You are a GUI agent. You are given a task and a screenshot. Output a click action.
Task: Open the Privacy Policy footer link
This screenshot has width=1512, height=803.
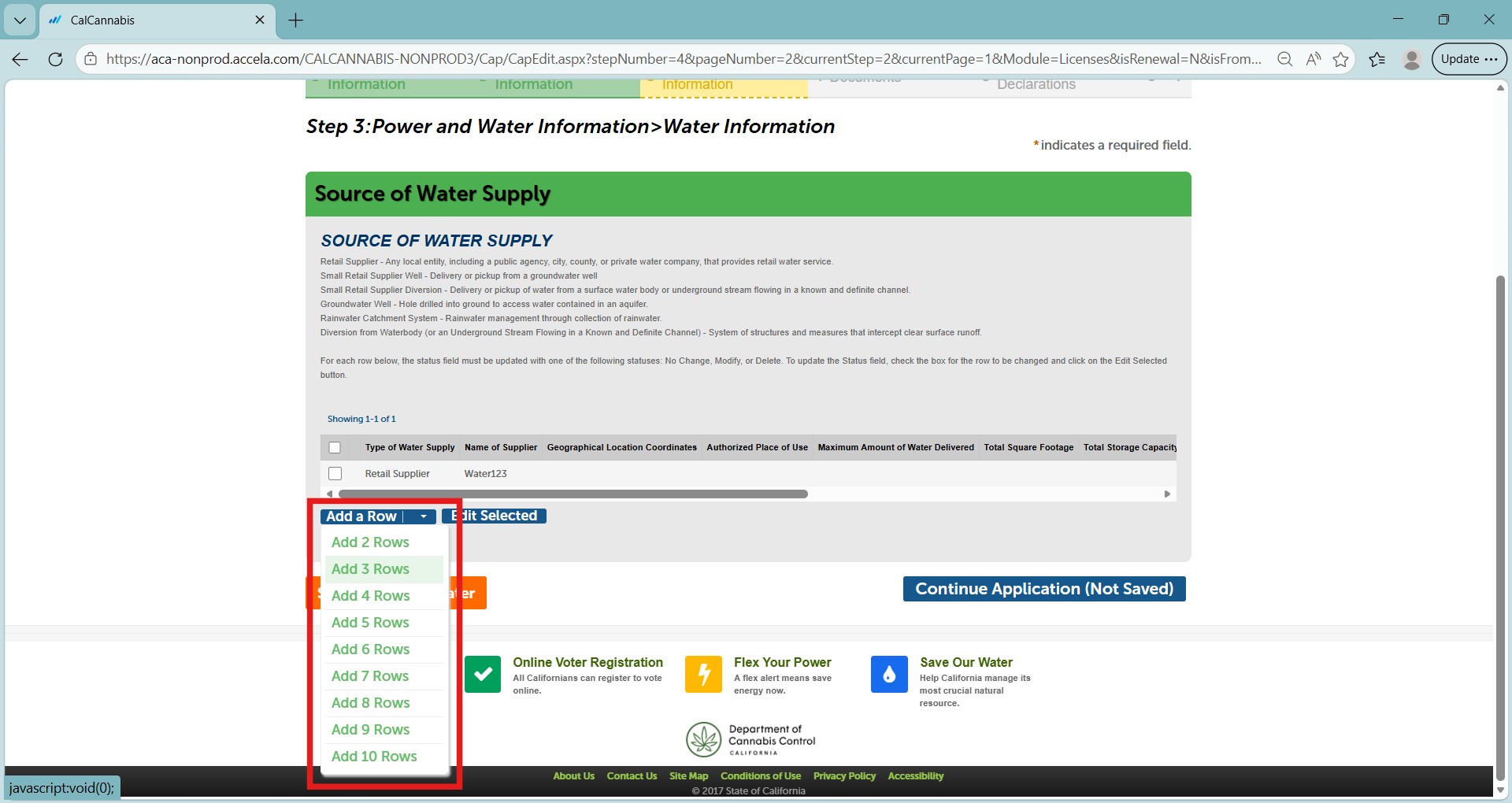(x=844, y=776)
